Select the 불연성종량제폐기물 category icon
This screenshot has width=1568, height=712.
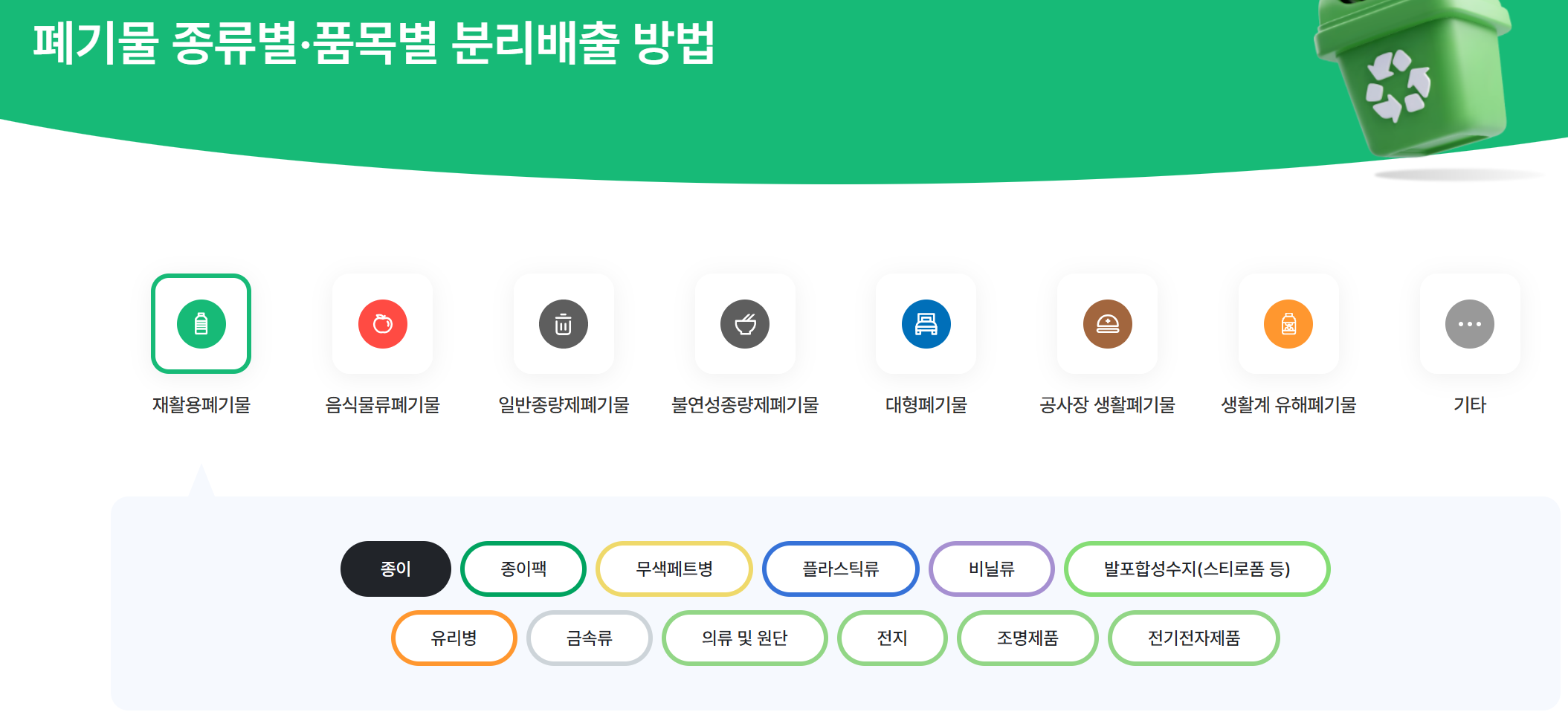coord(745,323)
